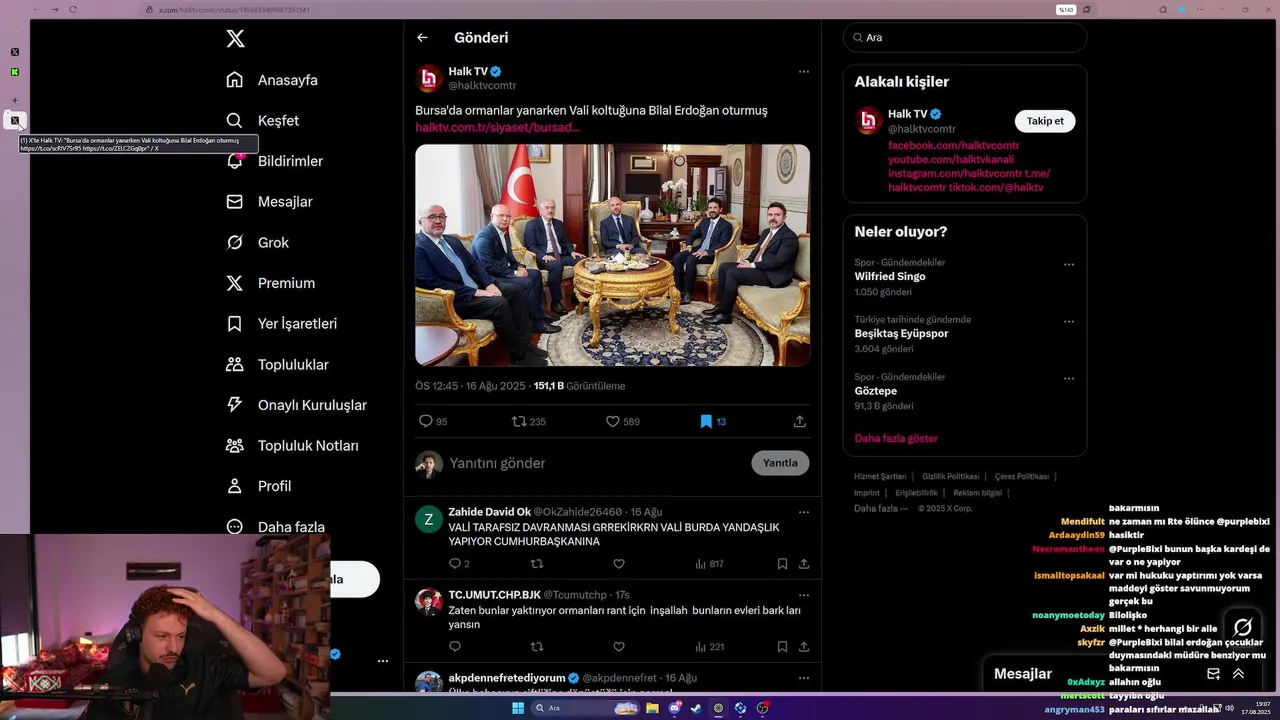Image resolution: width=1280 pixels, height=720 pixels.
Task: Click the Ara search field on X
Action: click(x=965, y=37)
